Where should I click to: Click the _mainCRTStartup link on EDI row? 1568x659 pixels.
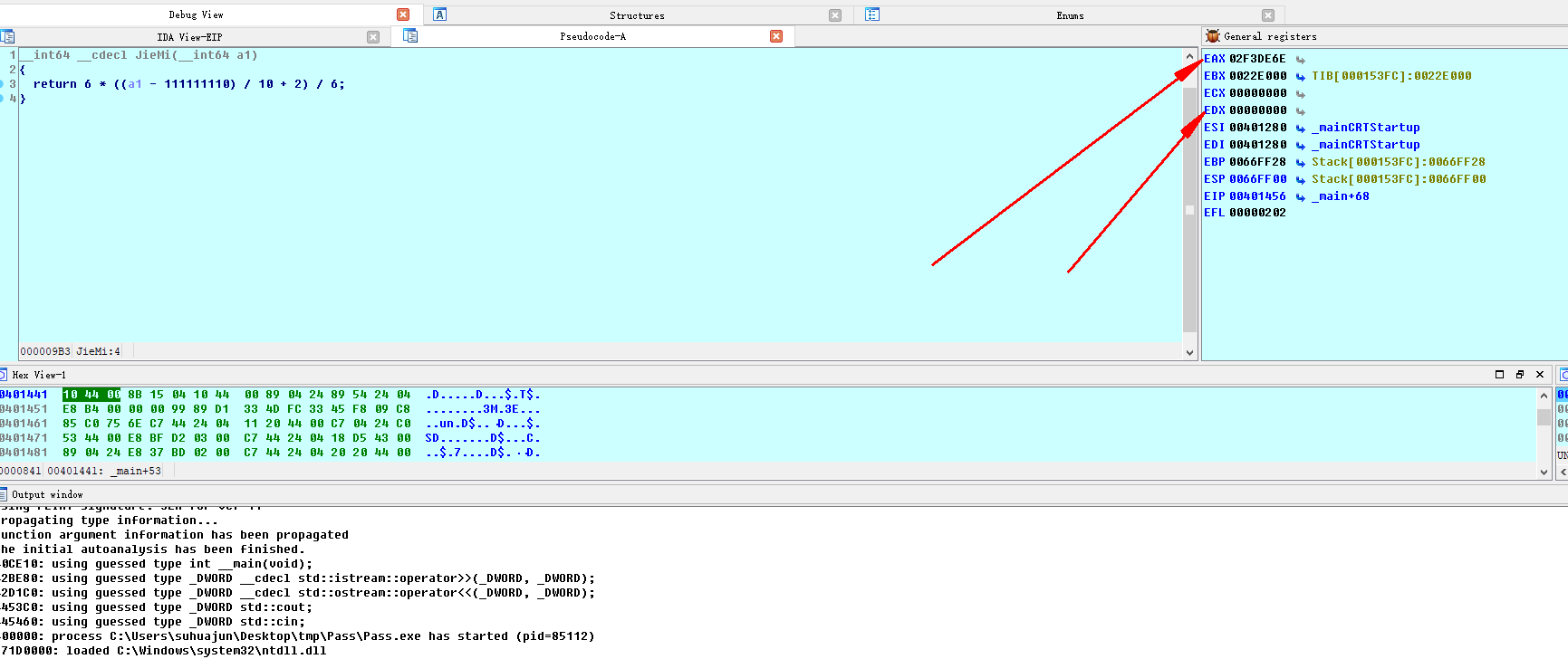pos(1366,145)
